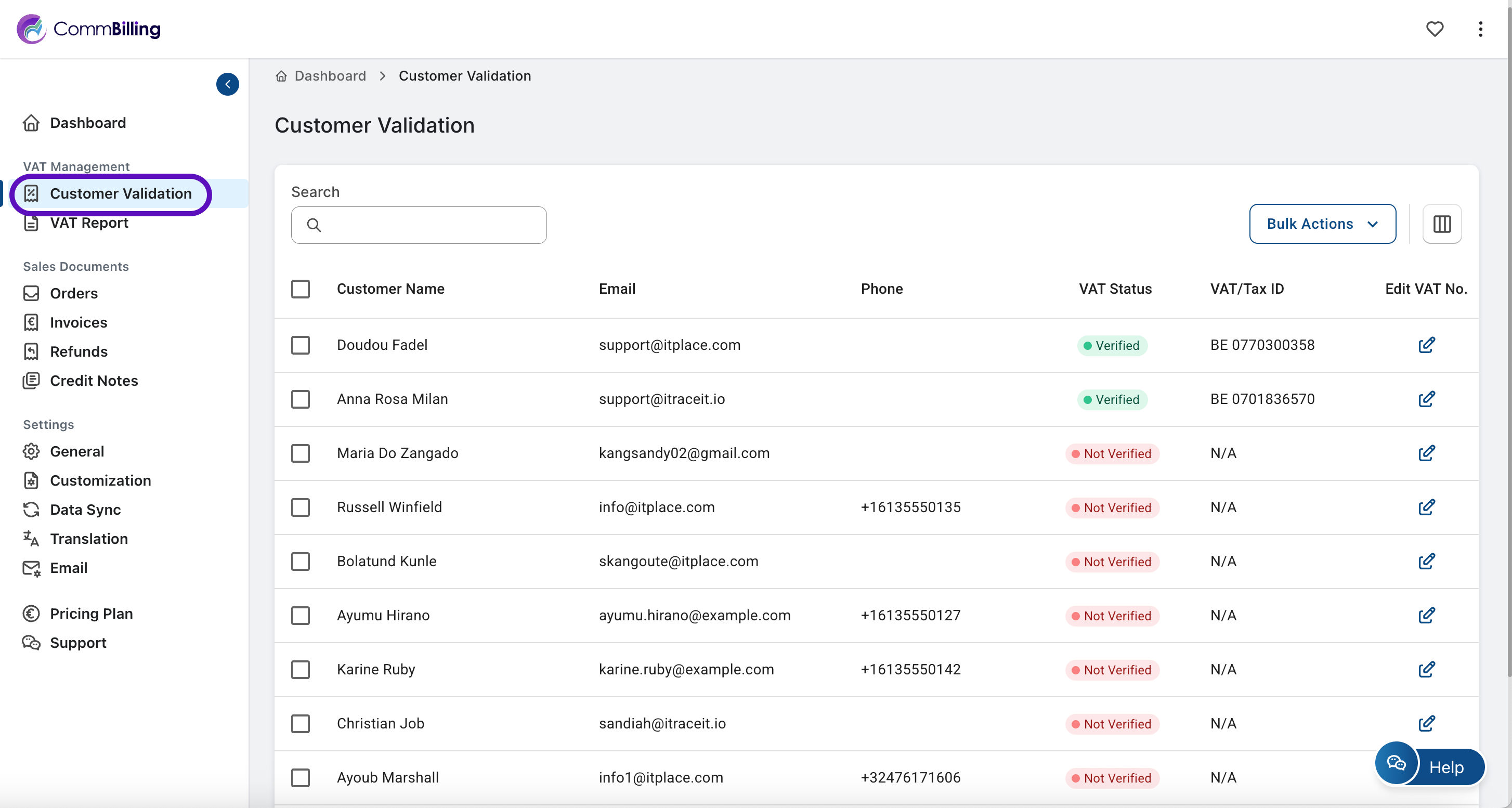Open Data Sync settings
The height and width of the screenshot is (808, 1512).
85,510
